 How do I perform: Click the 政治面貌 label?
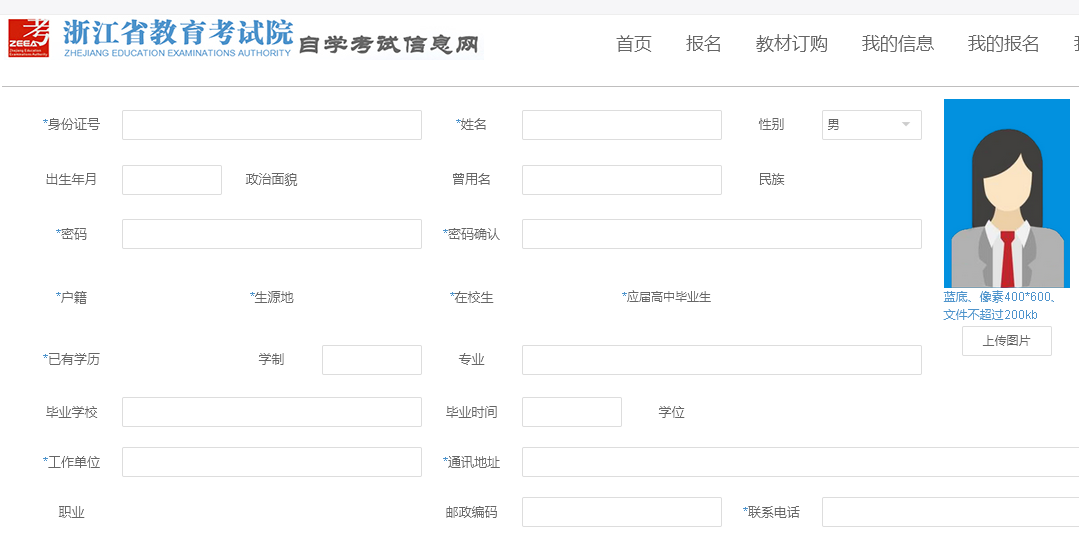click(272, 180)
